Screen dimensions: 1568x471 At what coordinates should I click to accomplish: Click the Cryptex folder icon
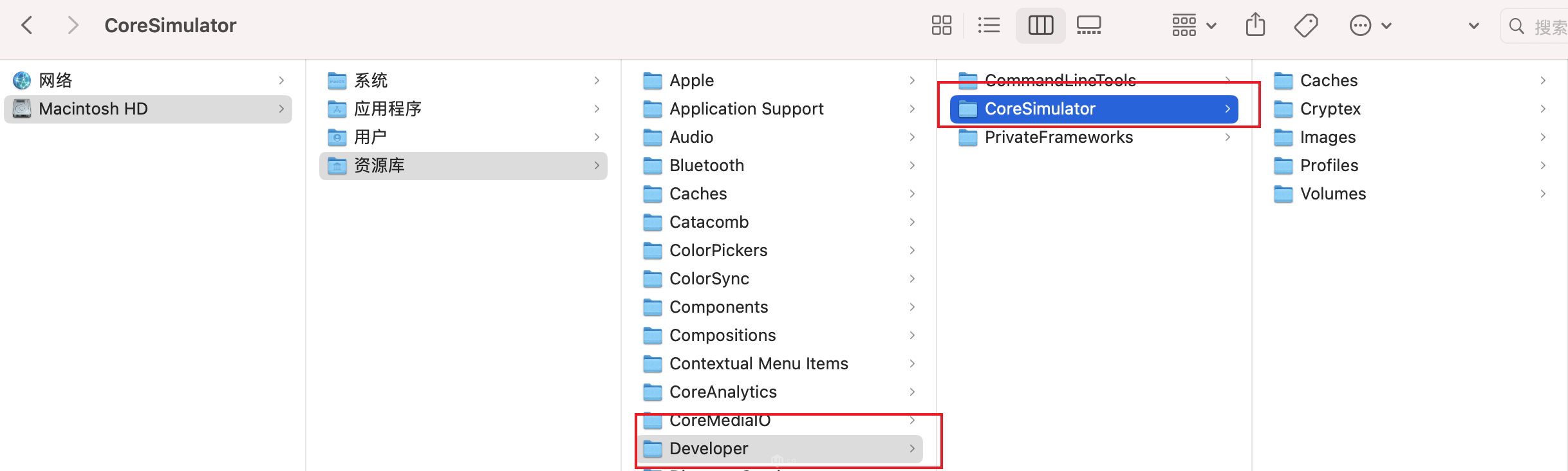coord(1283,109)
